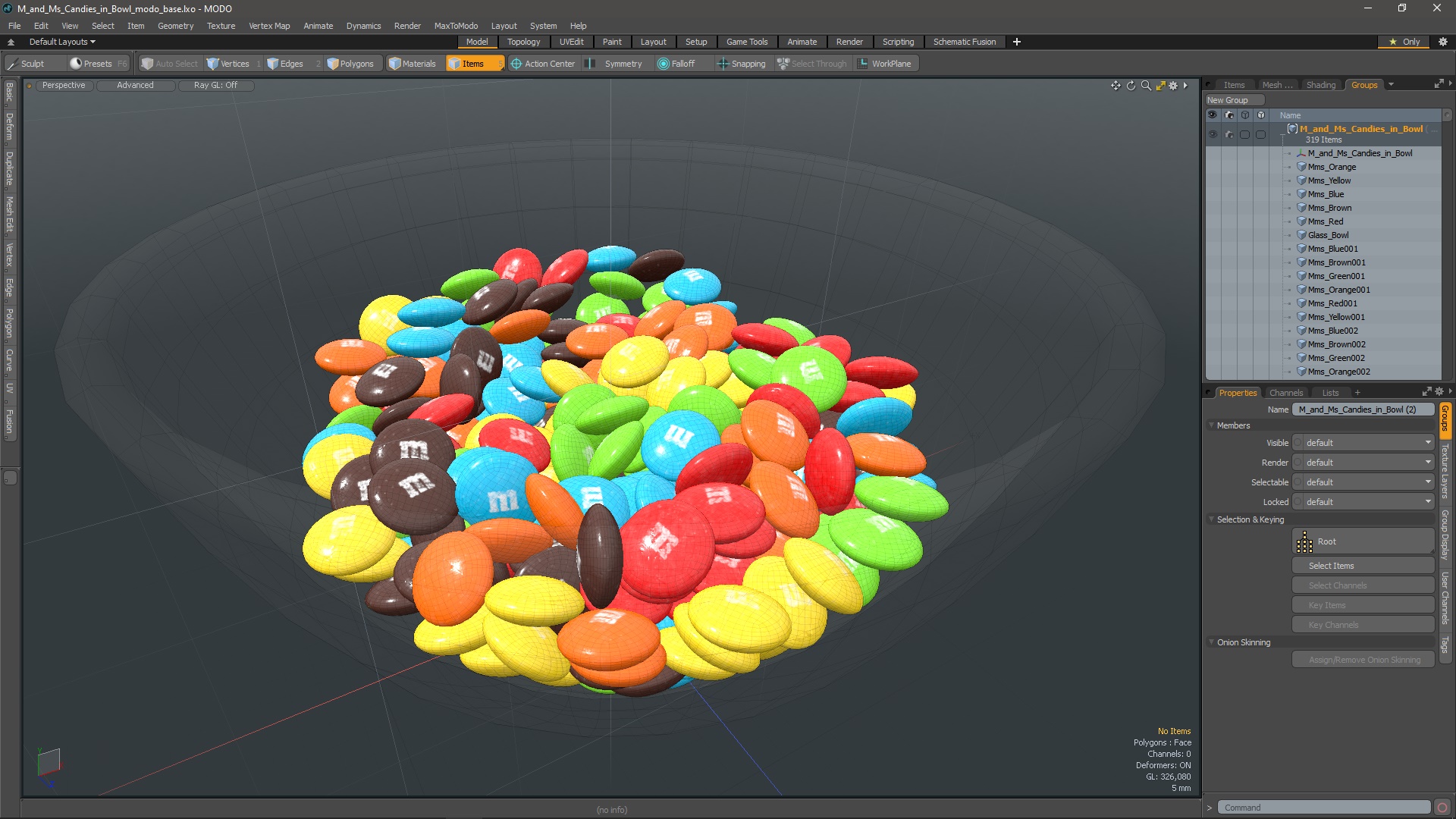Click the render camera column header icon
Screen dimensions: 1456x819
pos(1228,115)
